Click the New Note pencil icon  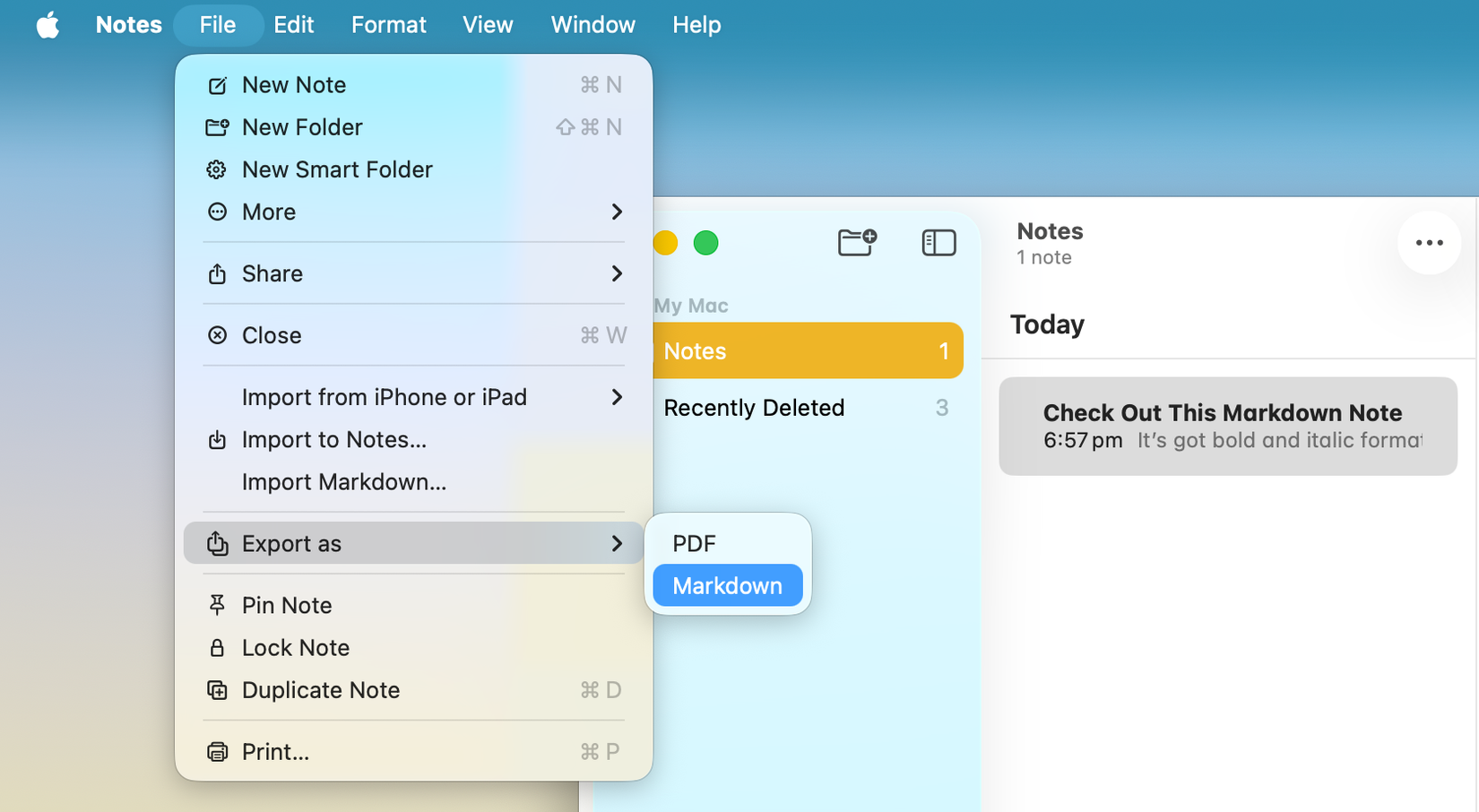(x=217, y=85)
